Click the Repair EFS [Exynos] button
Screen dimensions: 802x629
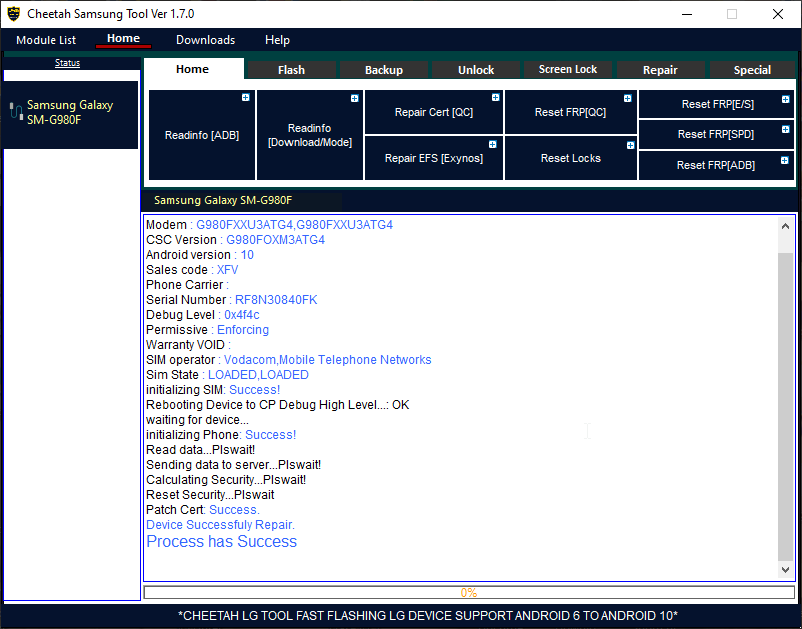434,158
